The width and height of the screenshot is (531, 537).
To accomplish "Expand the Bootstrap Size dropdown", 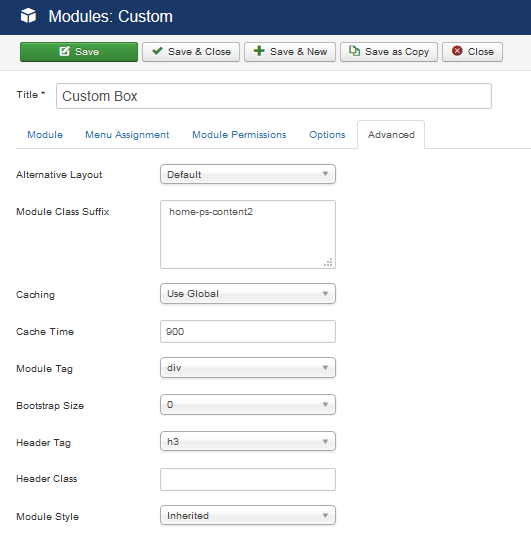I will point(248,404).
